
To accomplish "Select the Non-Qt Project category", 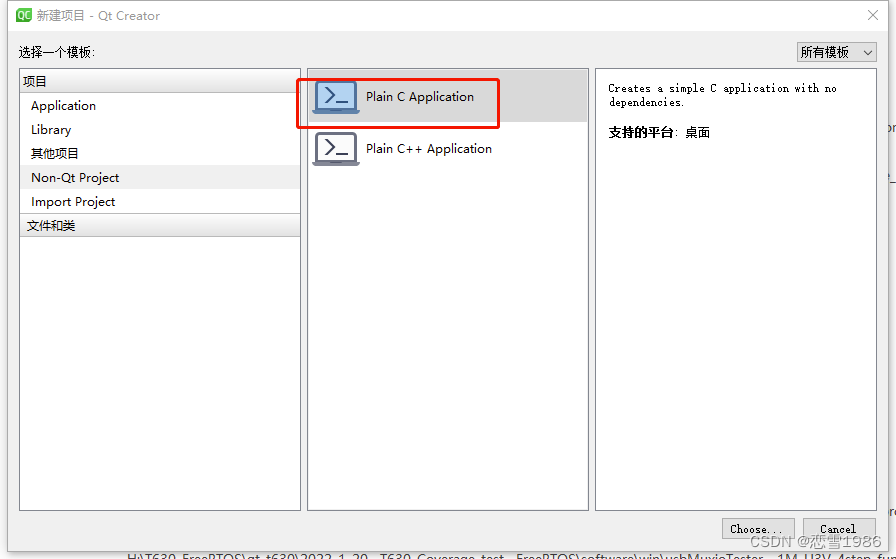I will coord(160,178).
